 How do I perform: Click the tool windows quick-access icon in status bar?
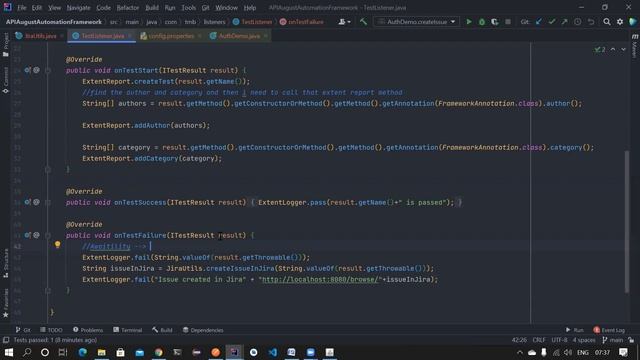pos(6,340)
